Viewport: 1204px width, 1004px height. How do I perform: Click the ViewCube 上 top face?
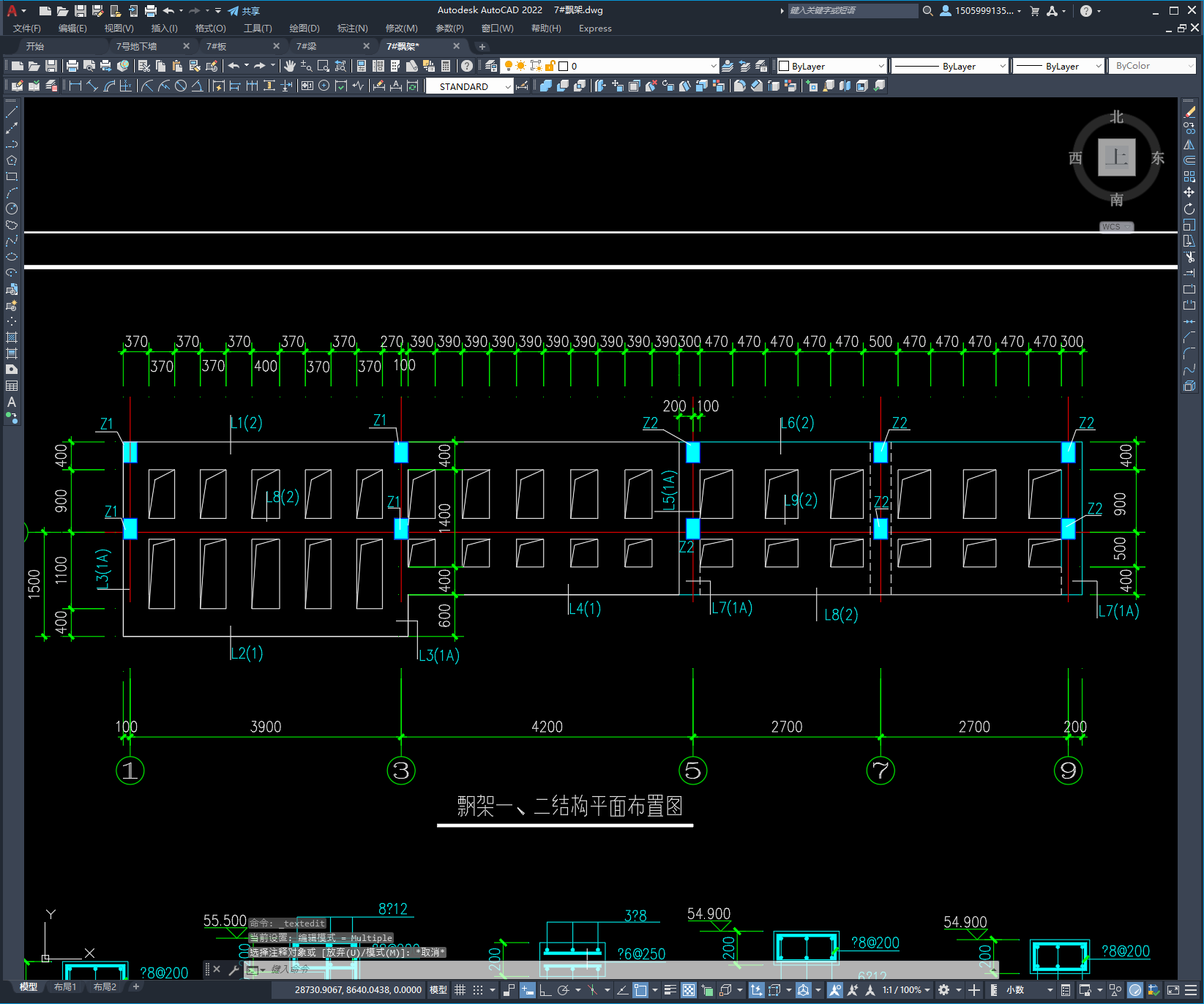click(1116, 157)
